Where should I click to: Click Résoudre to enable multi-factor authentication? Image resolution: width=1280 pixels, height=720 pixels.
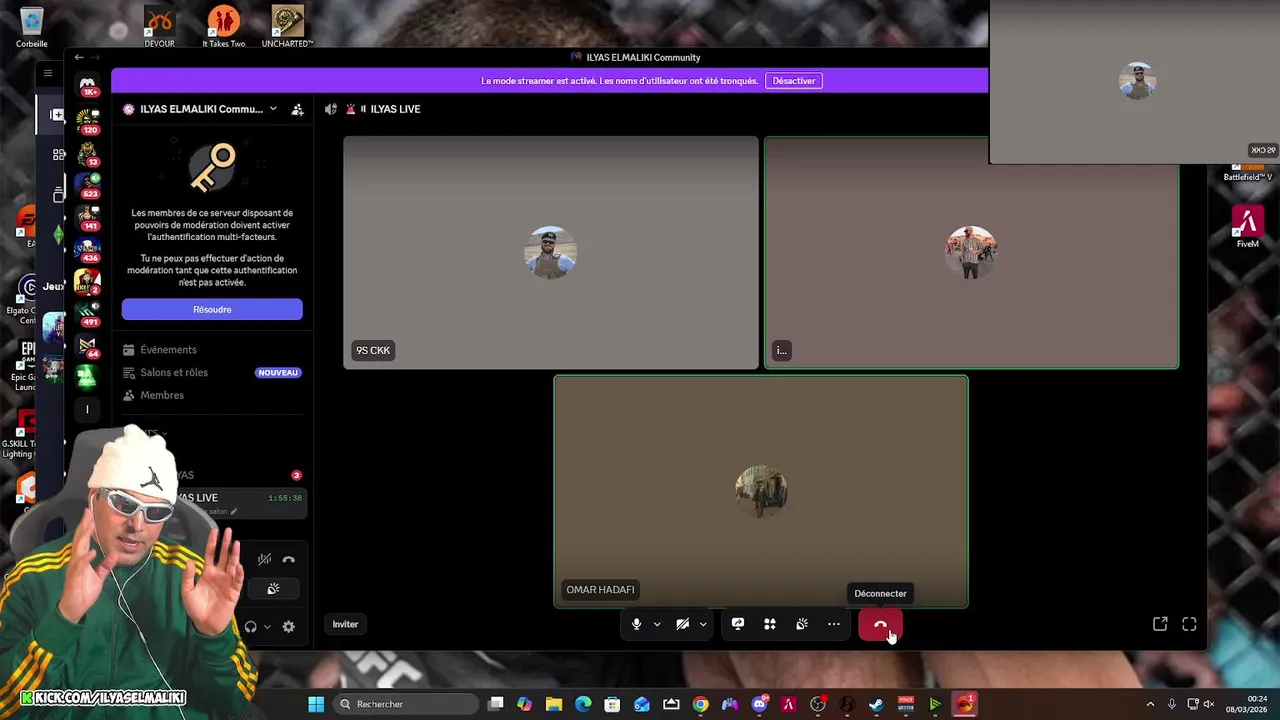(212, 309)
